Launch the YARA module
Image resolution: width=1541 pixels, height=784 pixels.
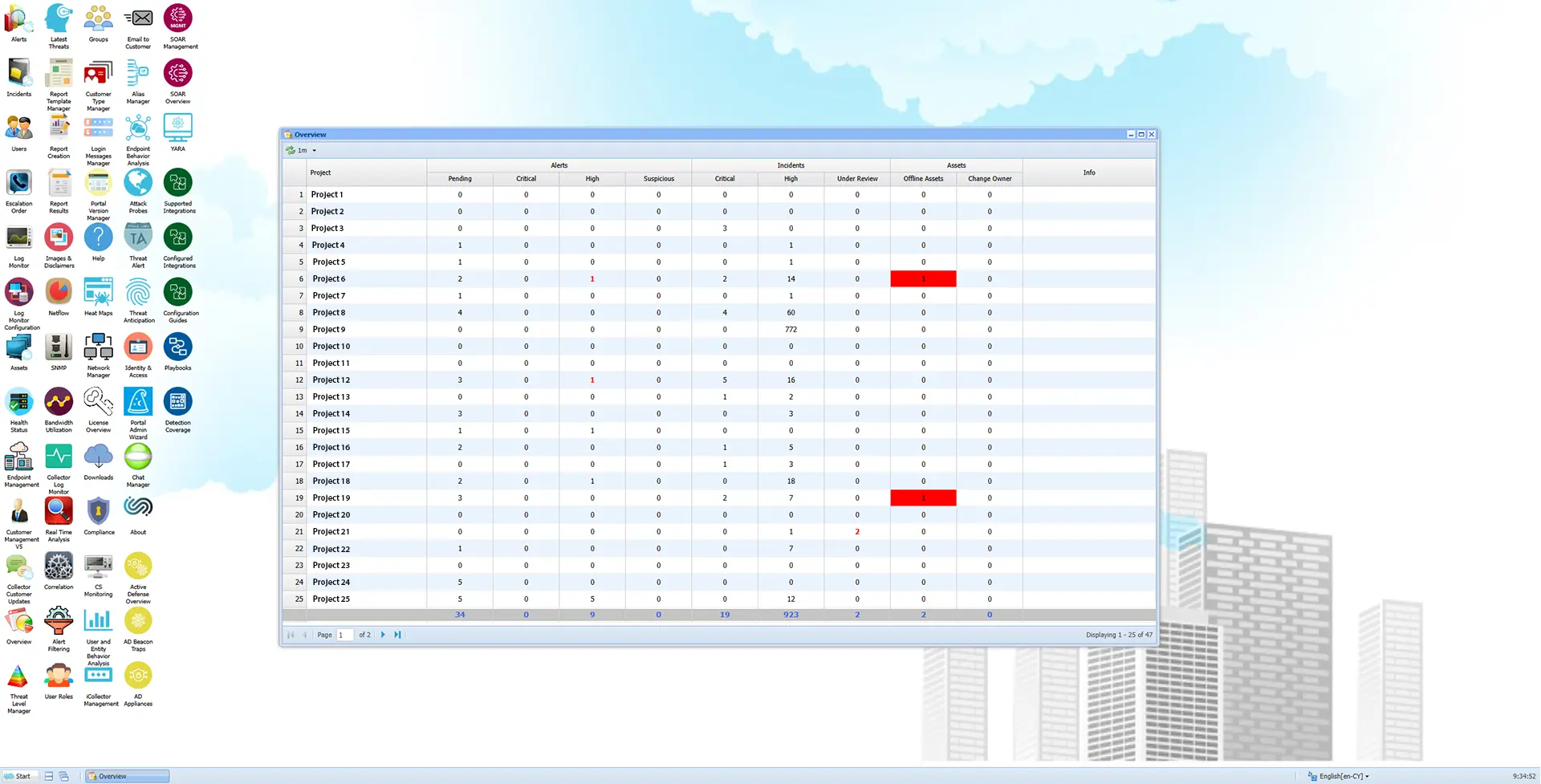pyautogui.click(x=177, y=128)
